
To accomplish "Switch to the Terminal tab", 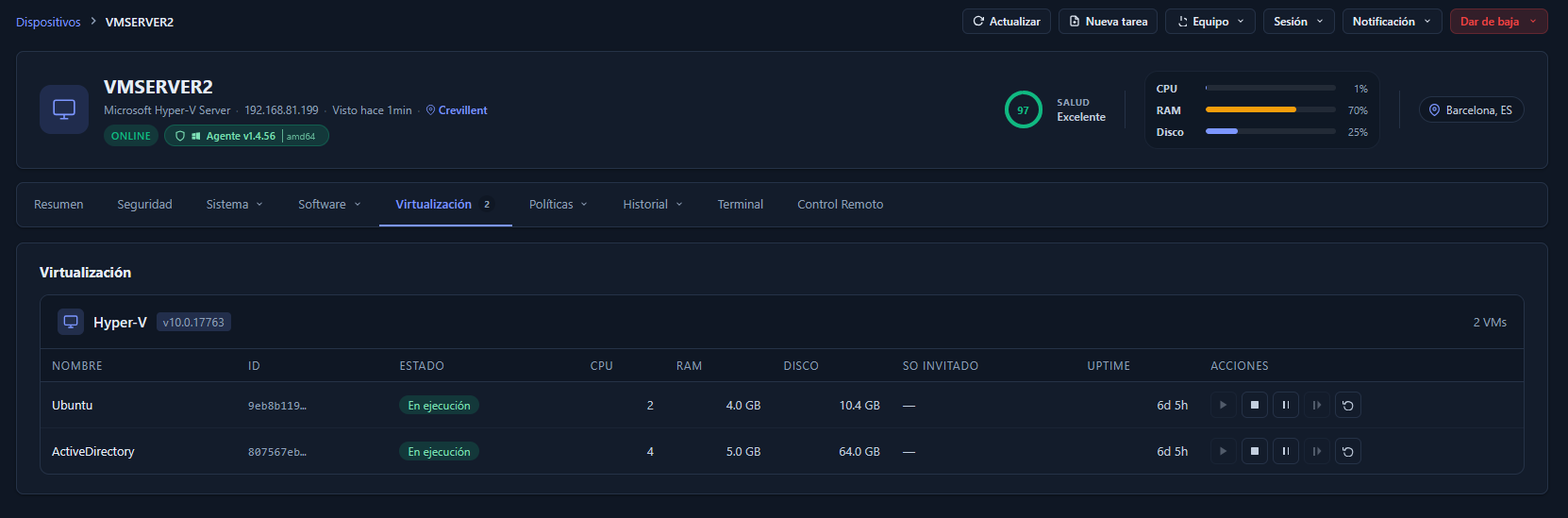I will pos(740,205).
